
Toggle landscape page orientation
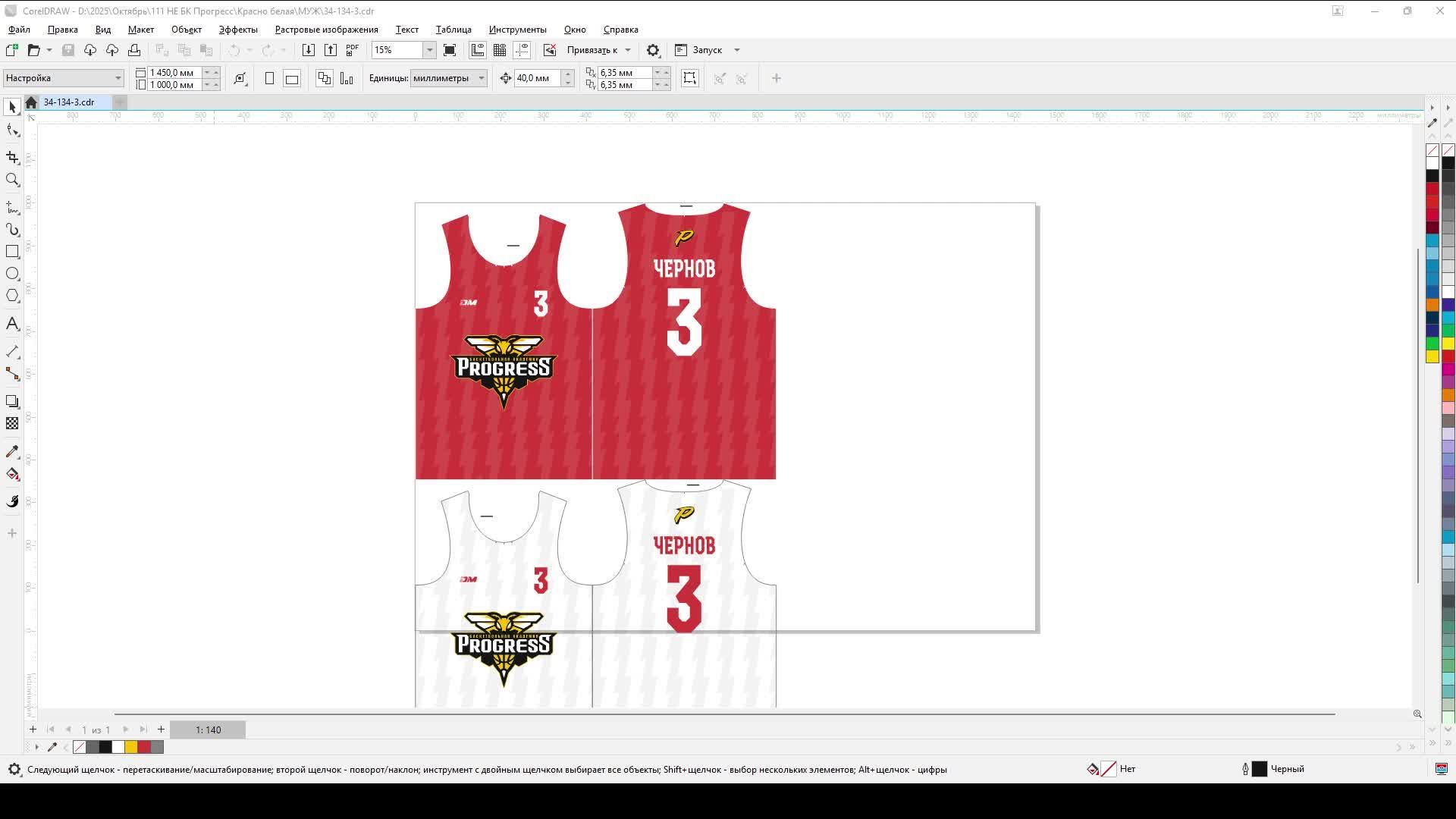tap(292, 78)
